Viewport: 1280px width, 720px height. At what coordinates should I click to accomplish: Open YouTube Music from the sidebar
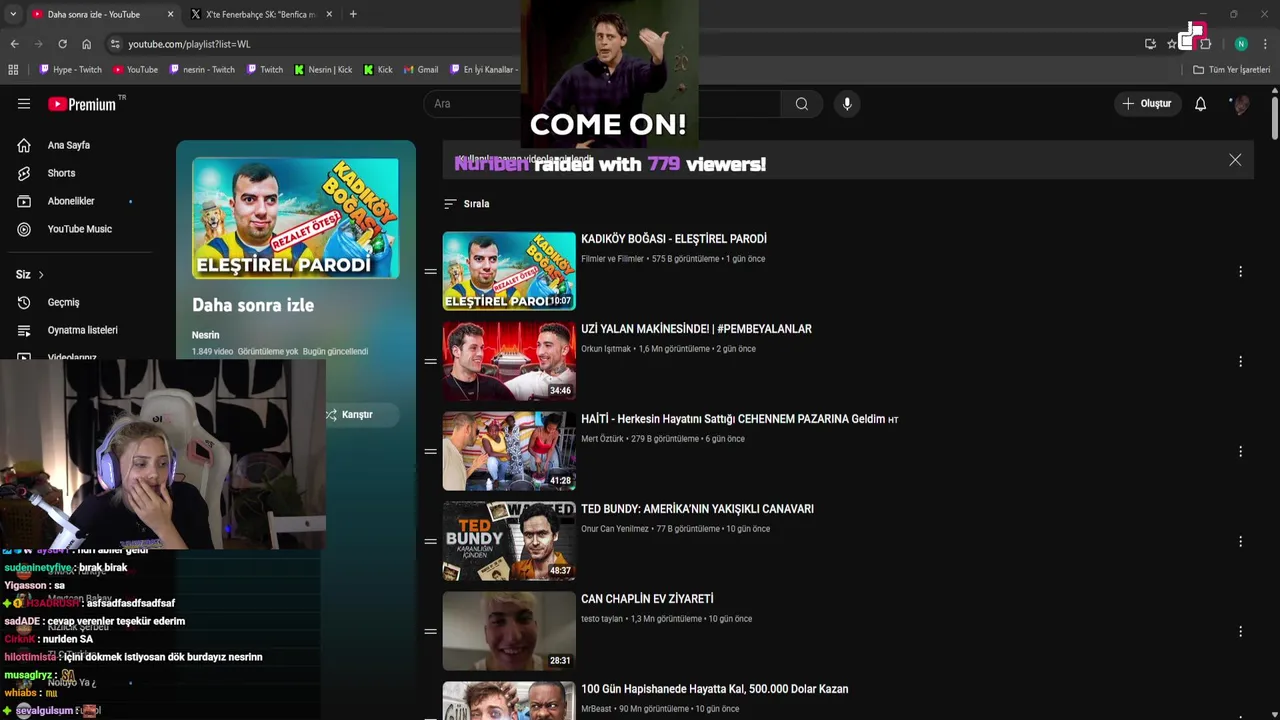(x=79, y=229)
